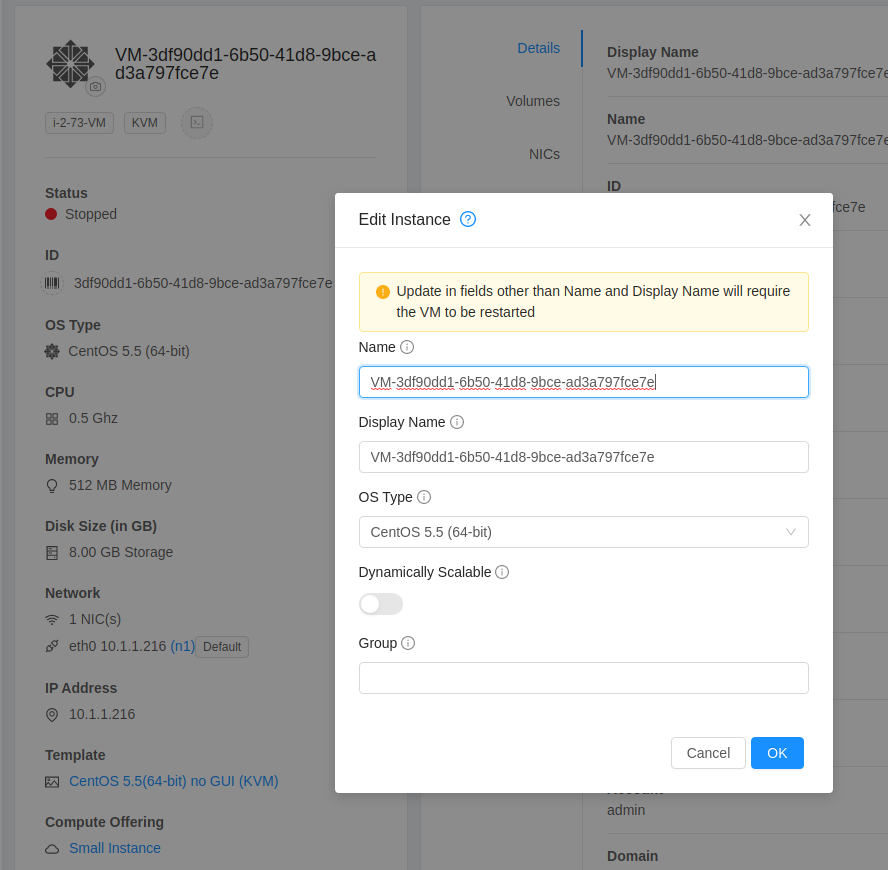Open the Small Instance compute offering link
The image size is (888, 870).
tap(114, 847)
